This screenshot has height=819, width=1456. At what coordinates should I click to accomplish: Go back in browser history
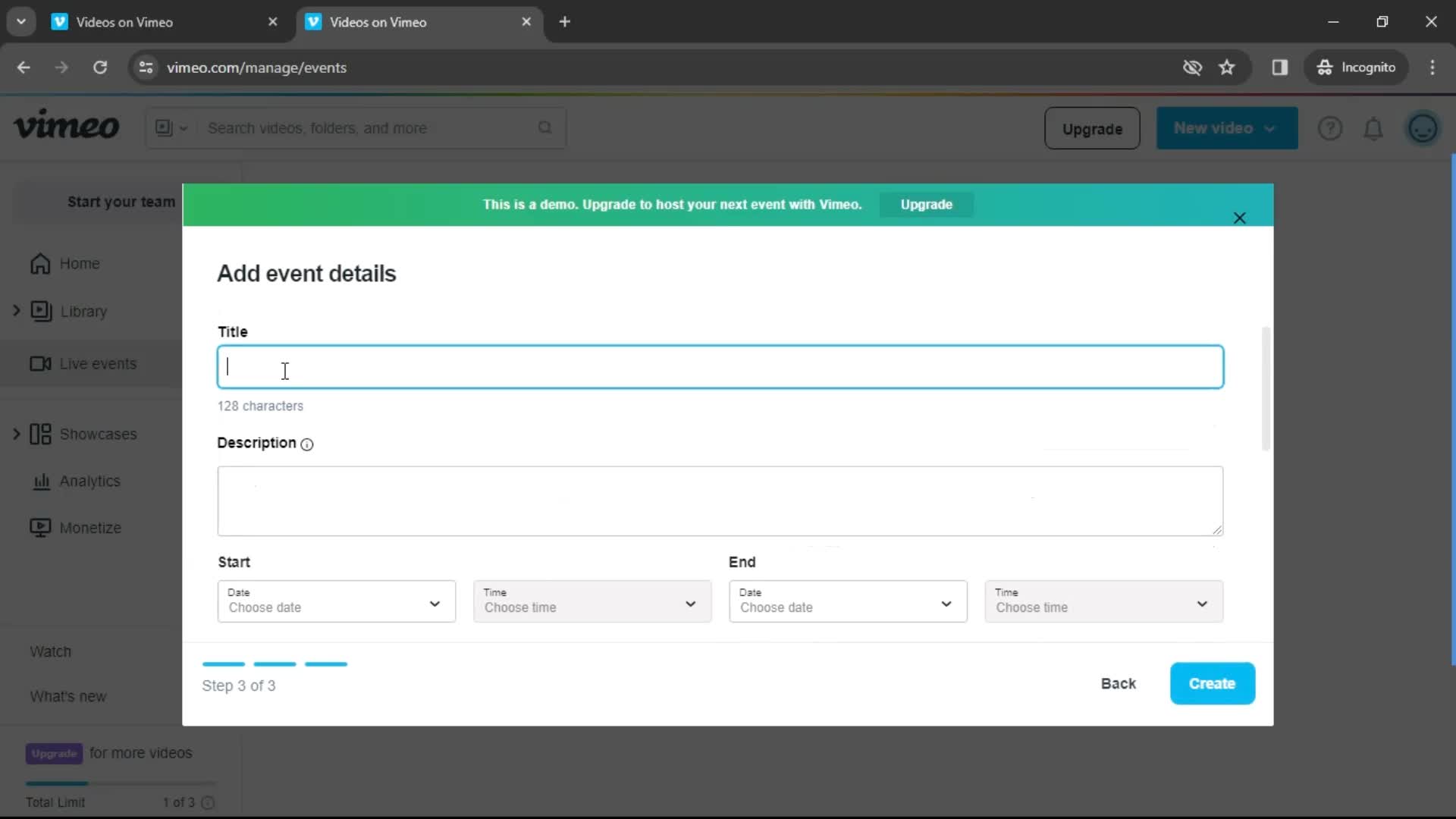point(24,67)
